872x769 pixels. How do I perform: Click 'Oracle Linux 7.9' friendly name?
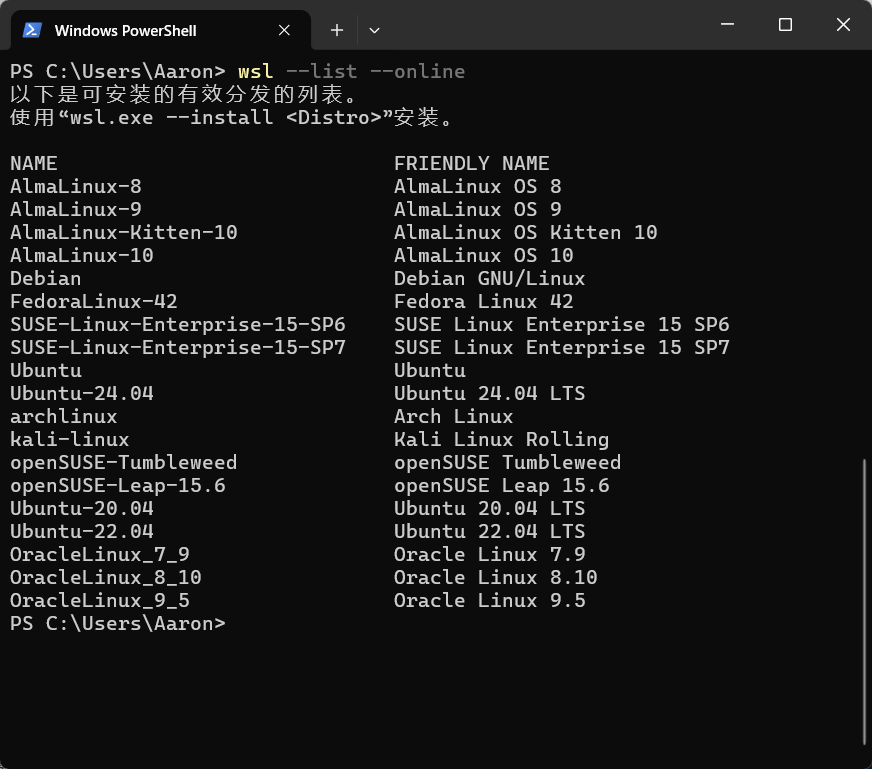click(489, 555)
